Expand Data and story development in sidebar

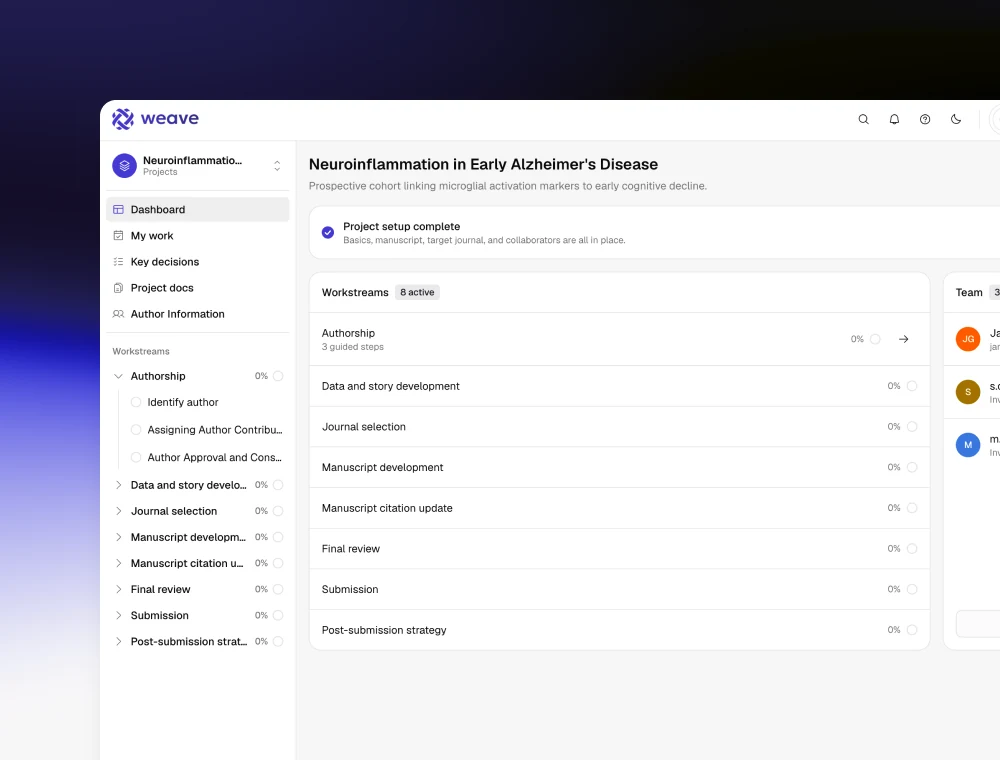(x=118, y=485)
